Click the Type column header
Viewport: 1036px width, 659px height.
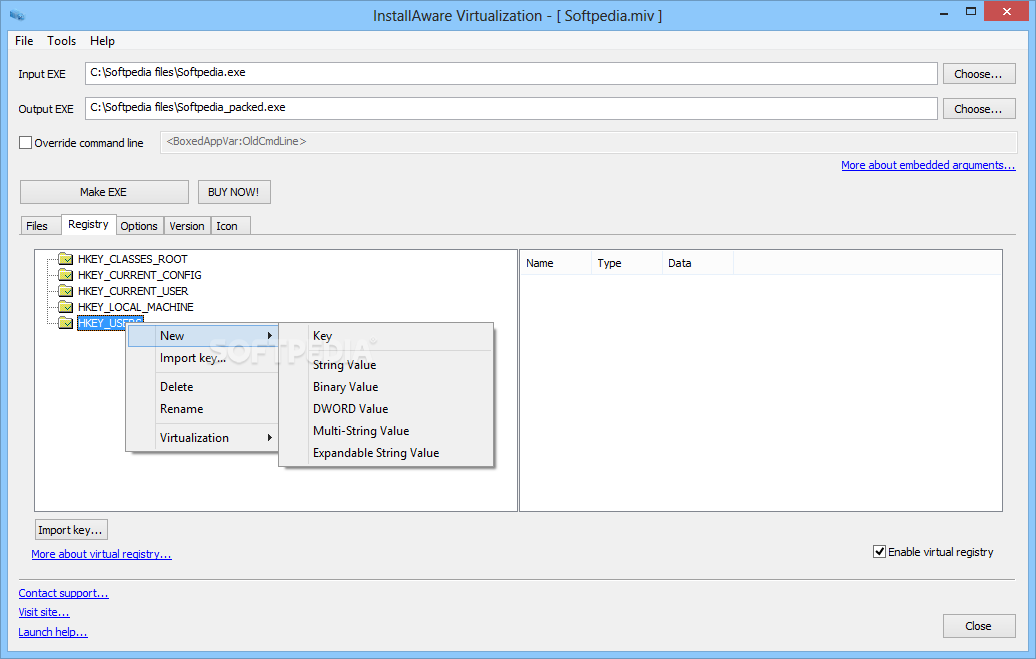626,262
